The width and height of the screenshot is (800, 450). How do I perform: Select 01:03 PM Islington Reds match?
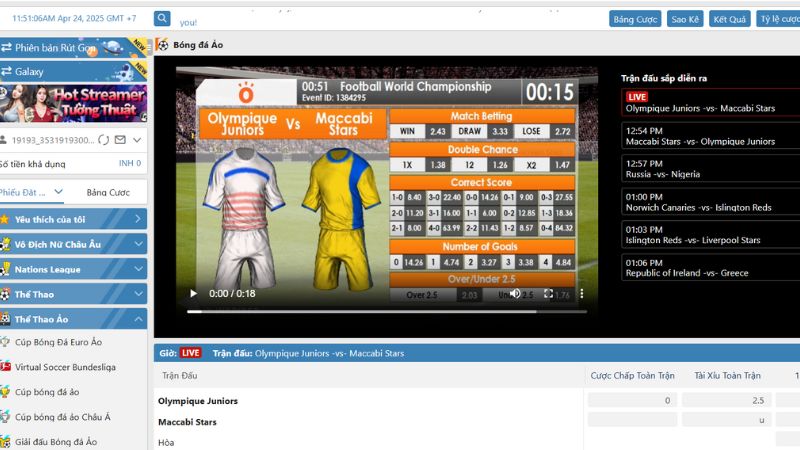pyautogui.click(x=710, y=235)
